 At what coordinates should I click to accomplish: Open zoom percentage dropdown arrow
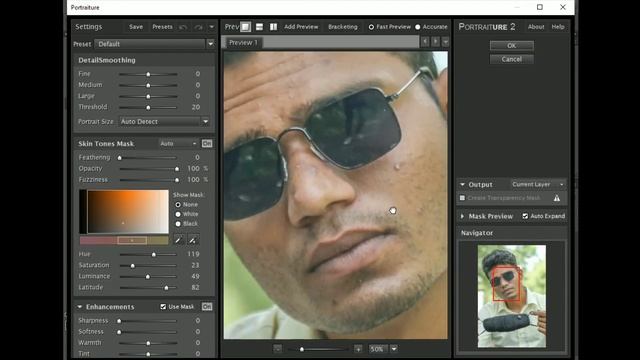tap(394, 349)
